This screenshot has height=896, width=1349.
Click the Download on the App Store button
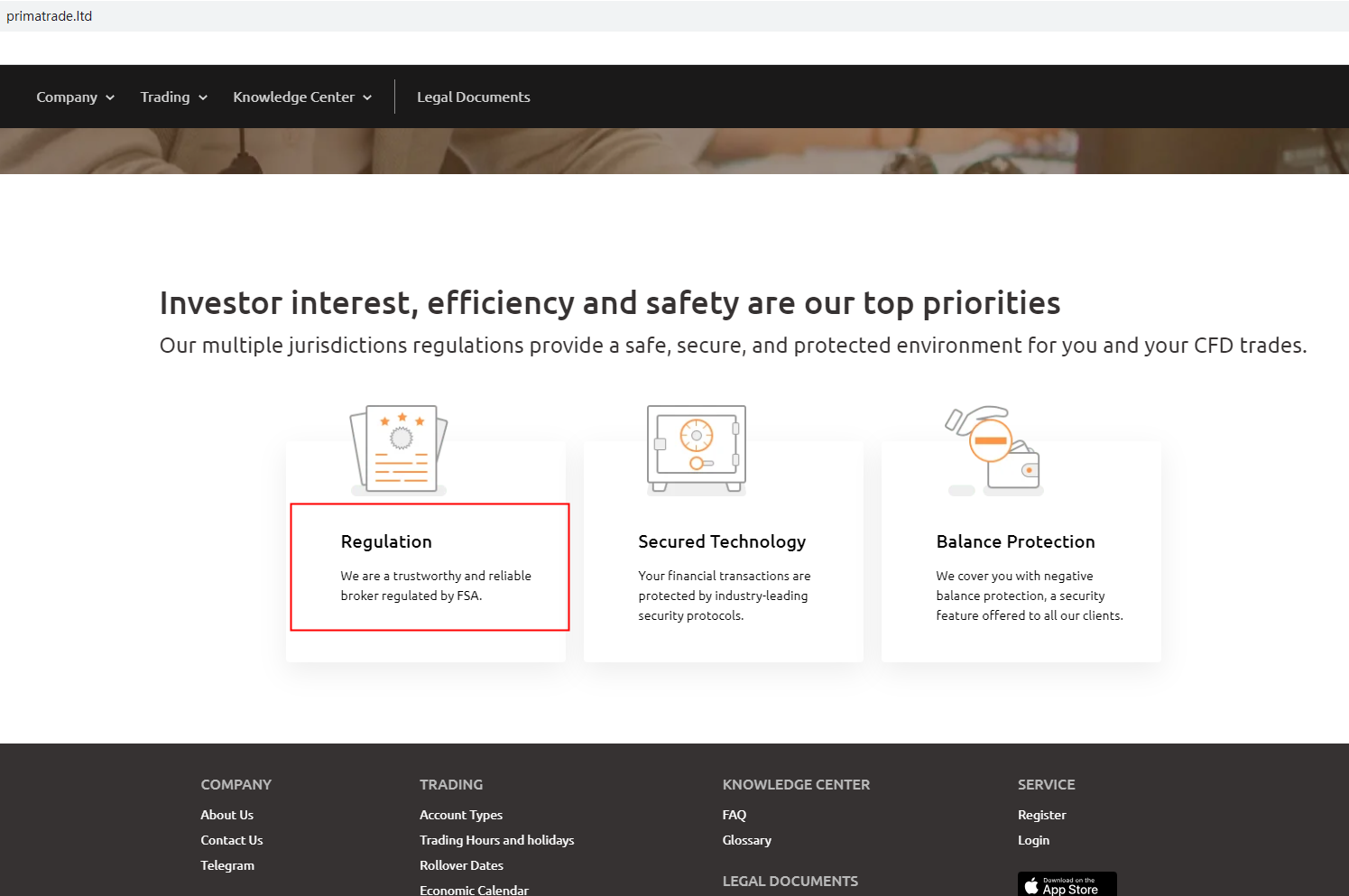(x=1067, y=884)
